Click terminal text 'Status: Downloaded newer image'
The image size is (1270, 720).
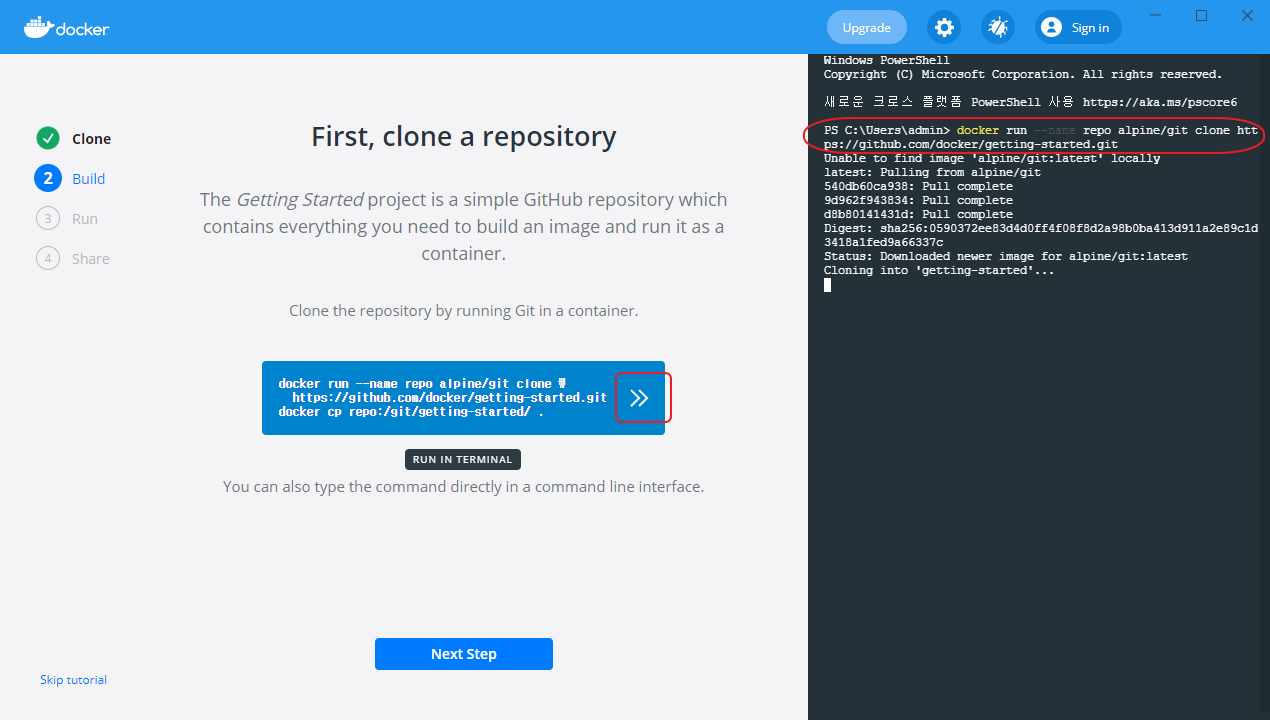1006,257
